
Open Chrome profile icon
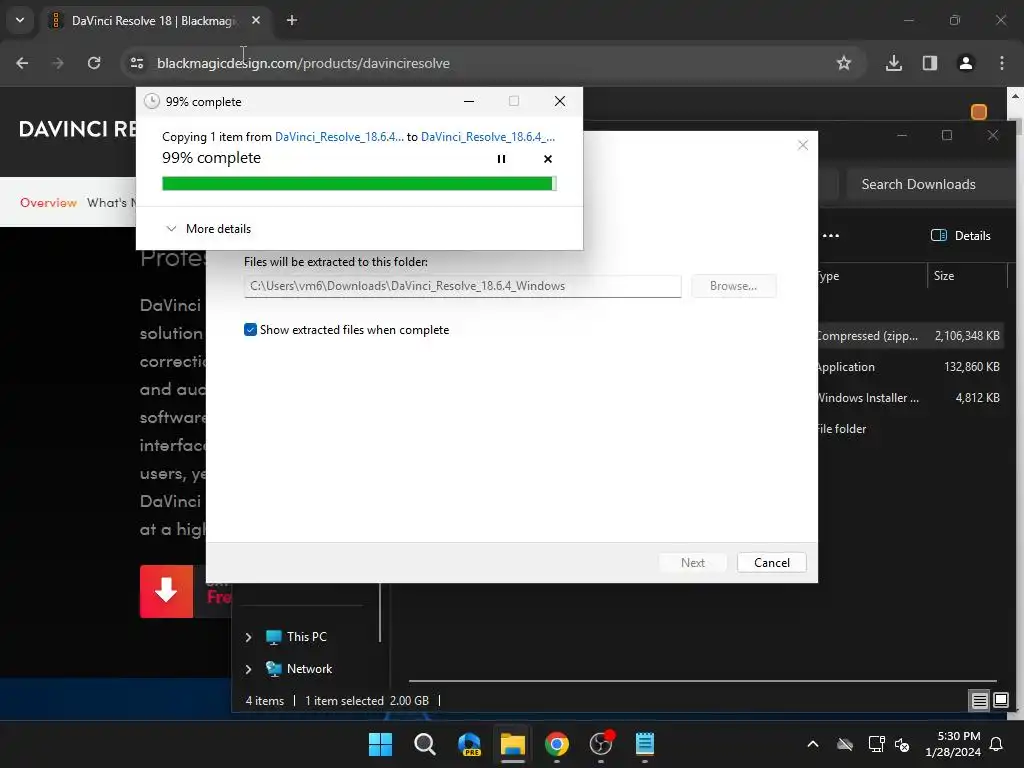pos(966,63)
